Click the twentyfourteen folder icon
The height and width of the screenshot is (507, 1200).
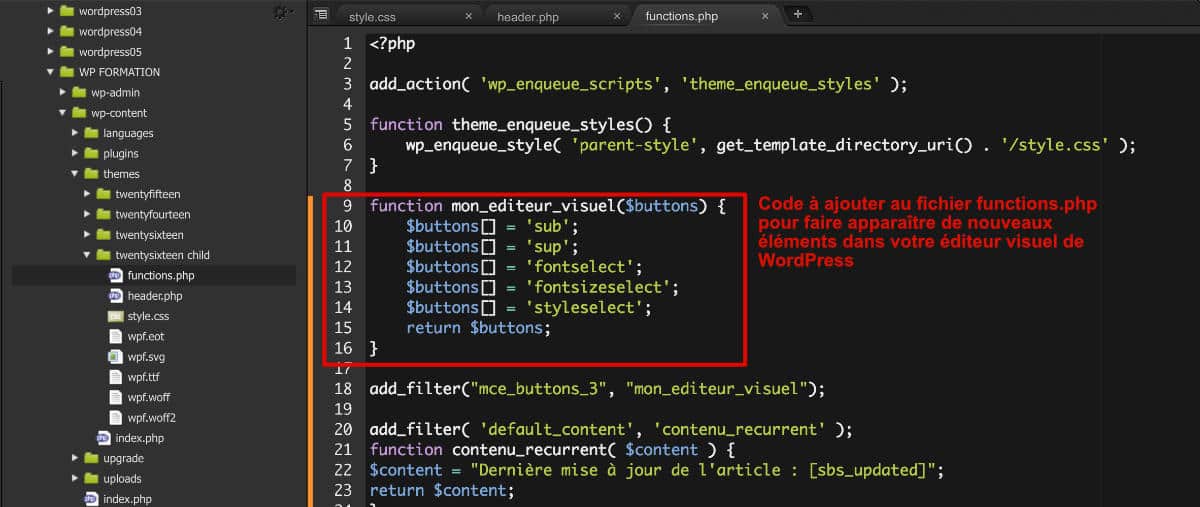click(x=103, y=214)
